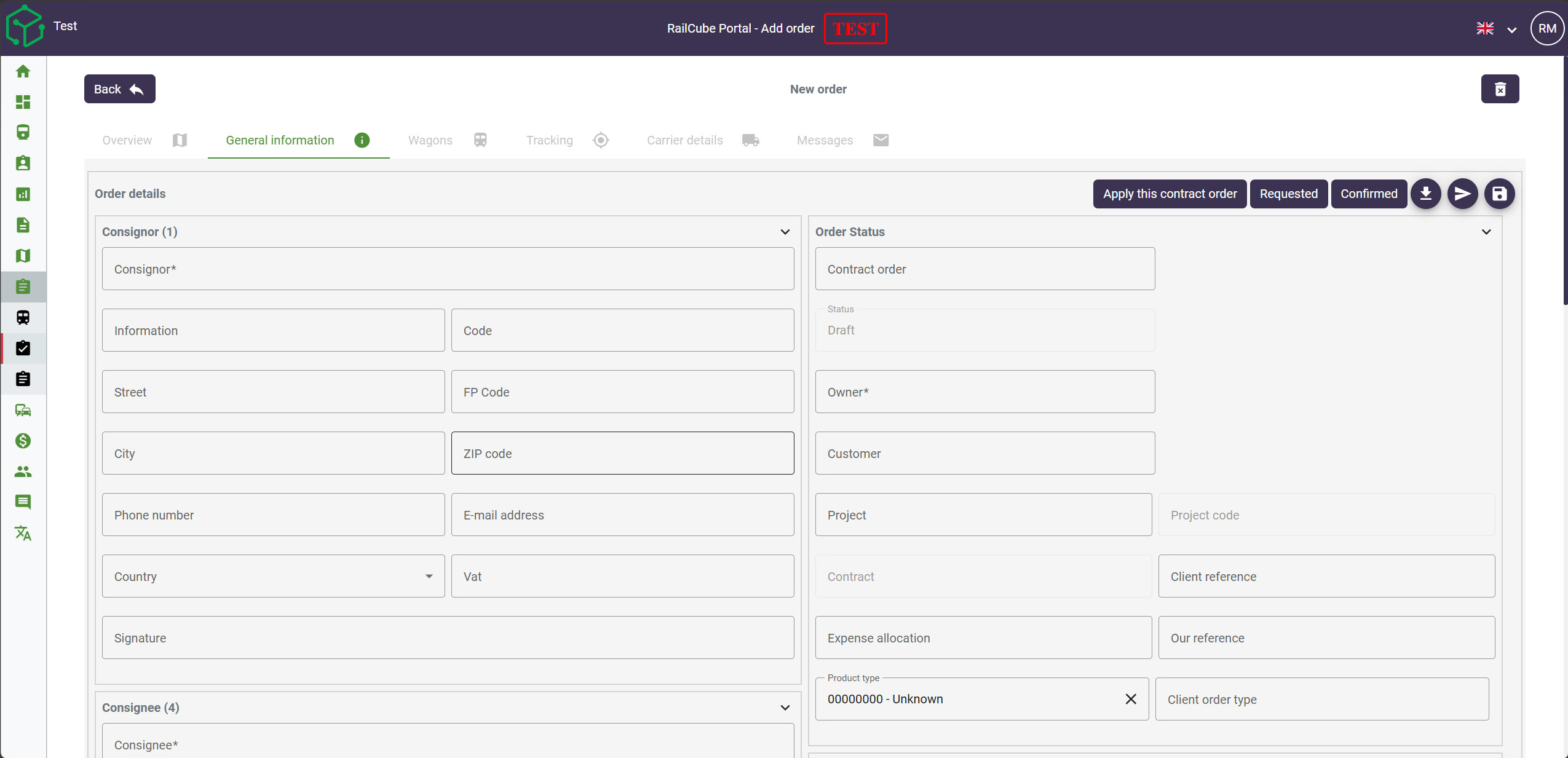Switch to the Messages tab

click(x=842, y=140)
